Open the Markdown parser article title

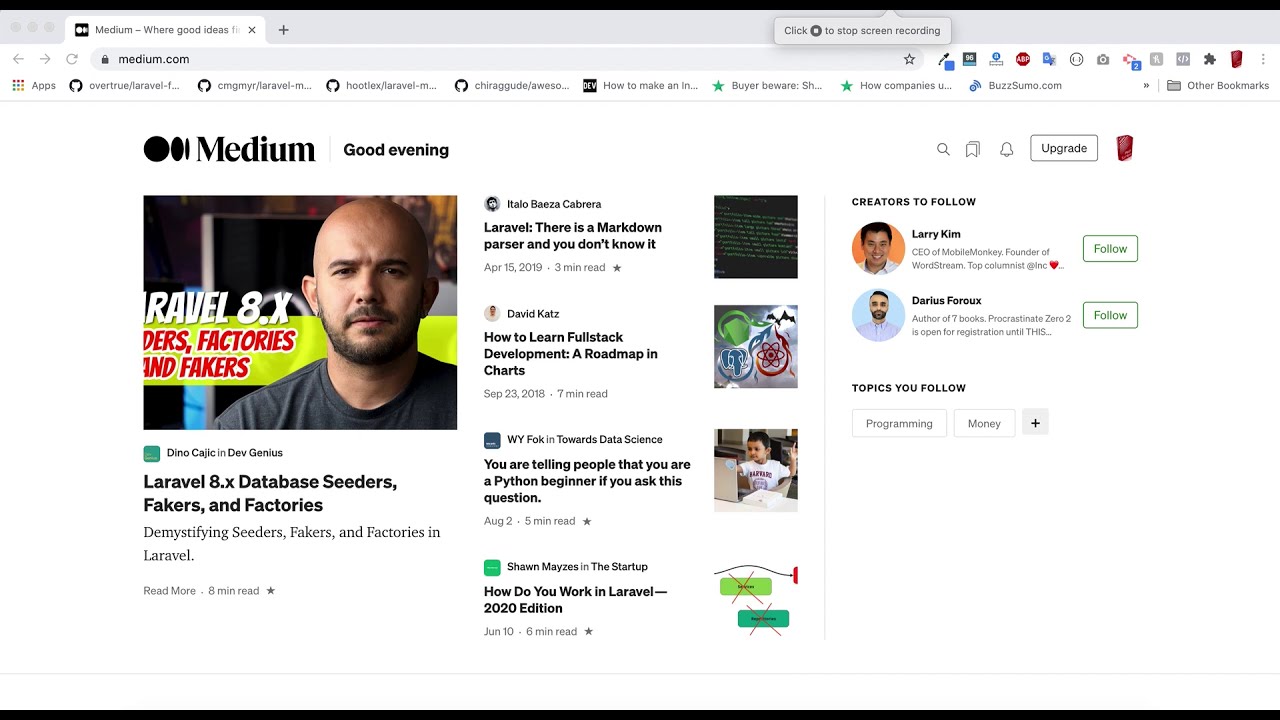click(x=573, y=236)
